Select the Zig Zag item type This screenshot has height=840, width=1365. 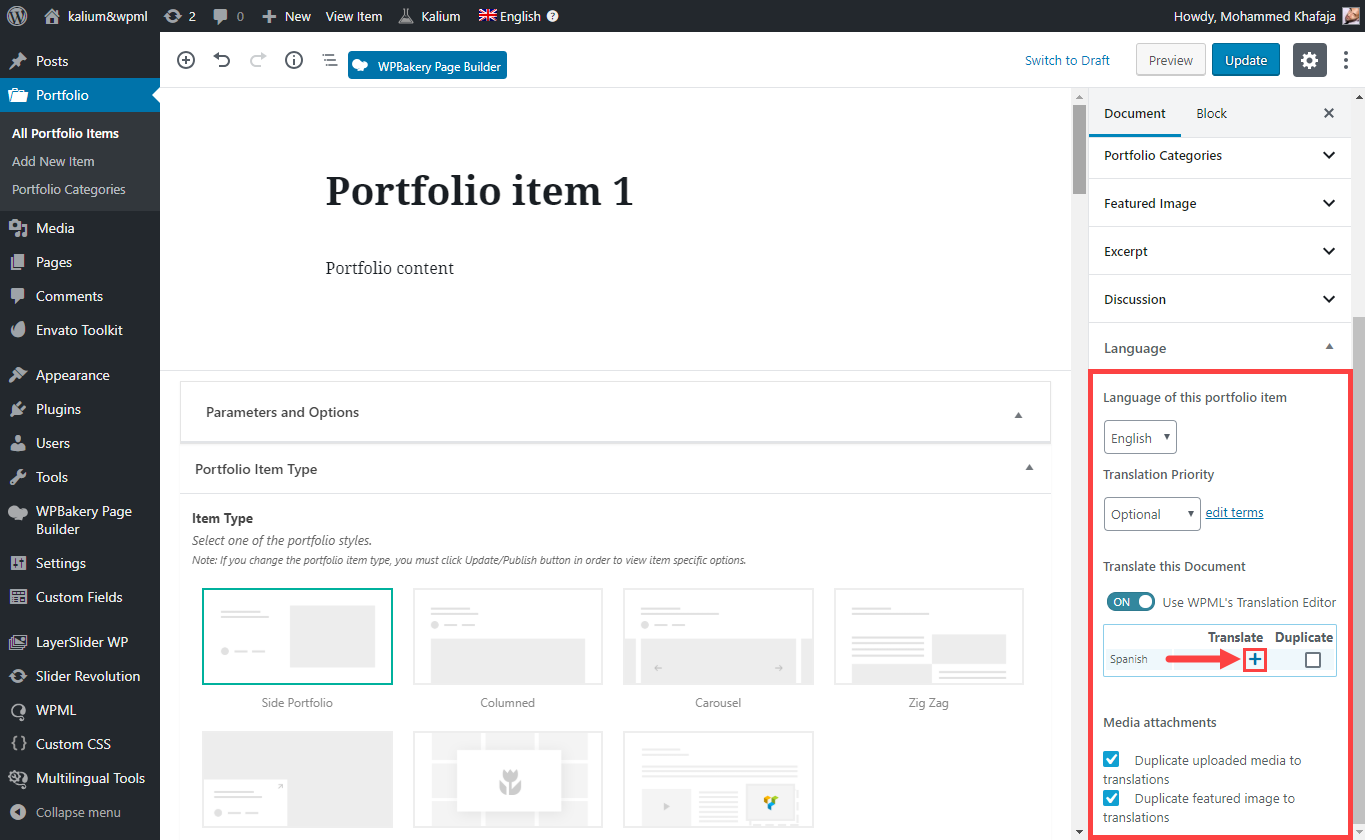tap(928, 636)
